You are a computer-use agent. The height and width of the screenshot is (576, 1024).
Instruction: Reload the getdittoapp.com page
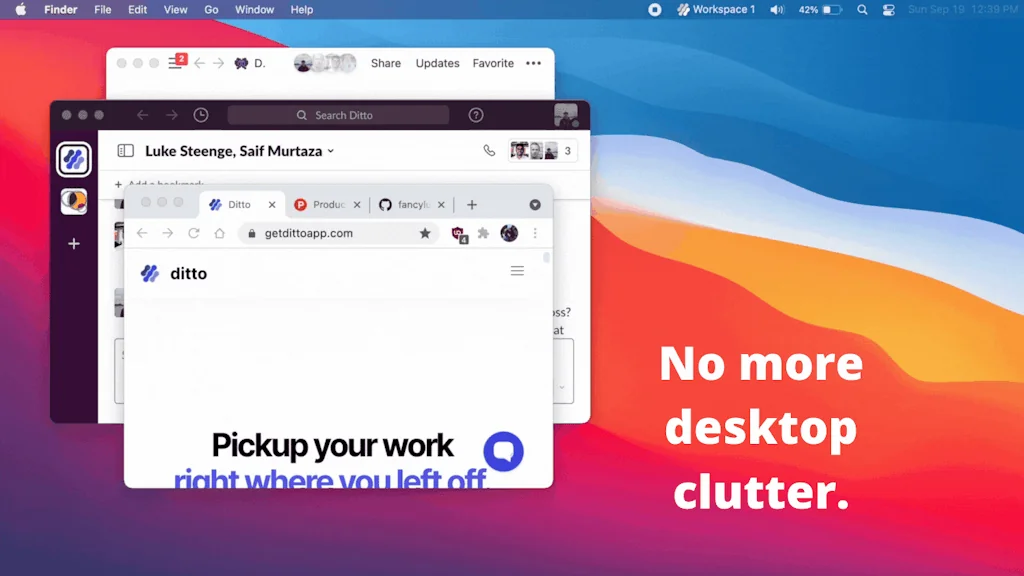point(194,233)
